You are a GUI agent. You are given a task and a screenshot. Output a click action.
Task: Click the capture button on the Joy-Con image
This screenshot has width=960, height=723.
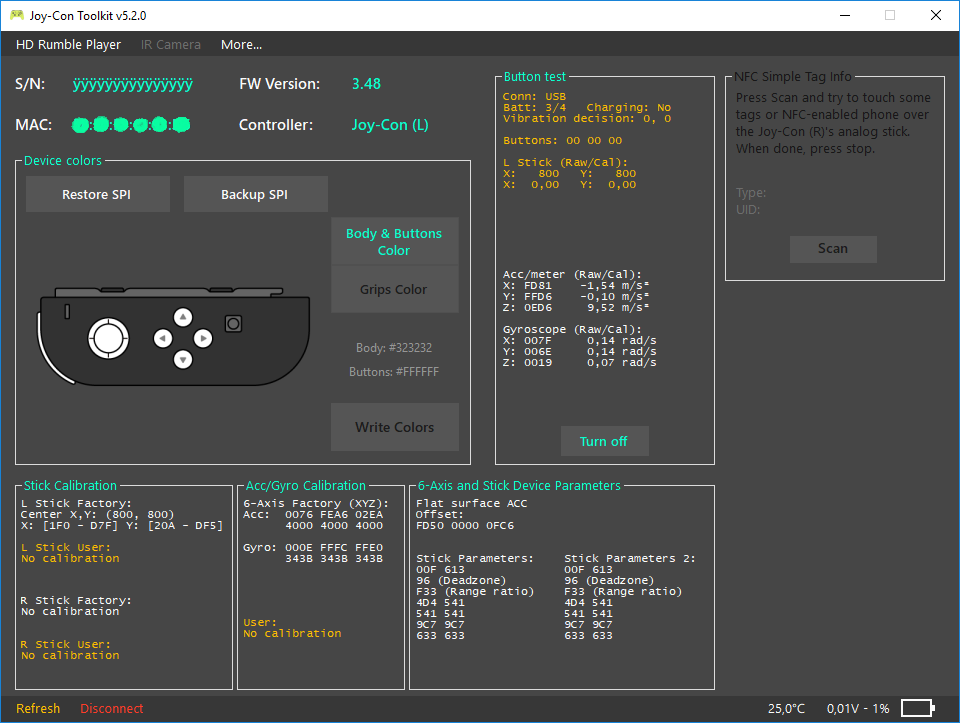[x=233, y=323]
